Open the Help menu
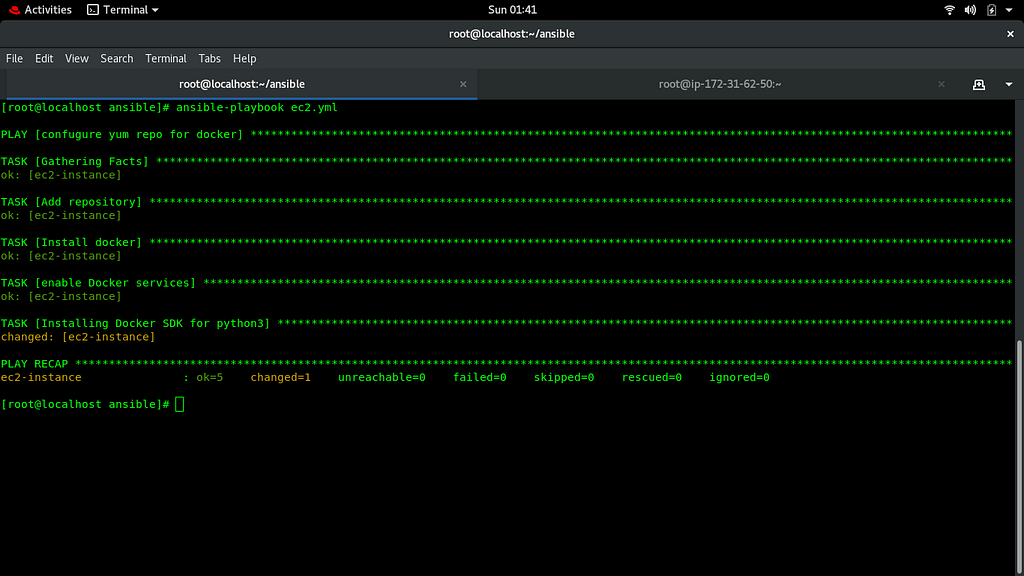Screen dimensions: 1024x576 pos(244,59)
